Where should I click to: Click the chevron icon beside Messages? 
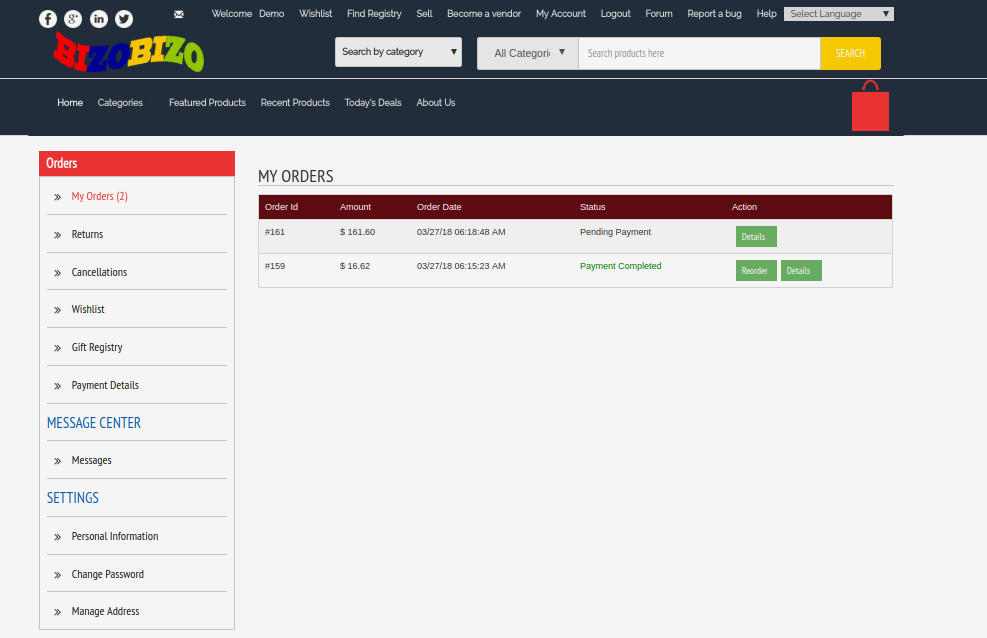tap(57, 461)
